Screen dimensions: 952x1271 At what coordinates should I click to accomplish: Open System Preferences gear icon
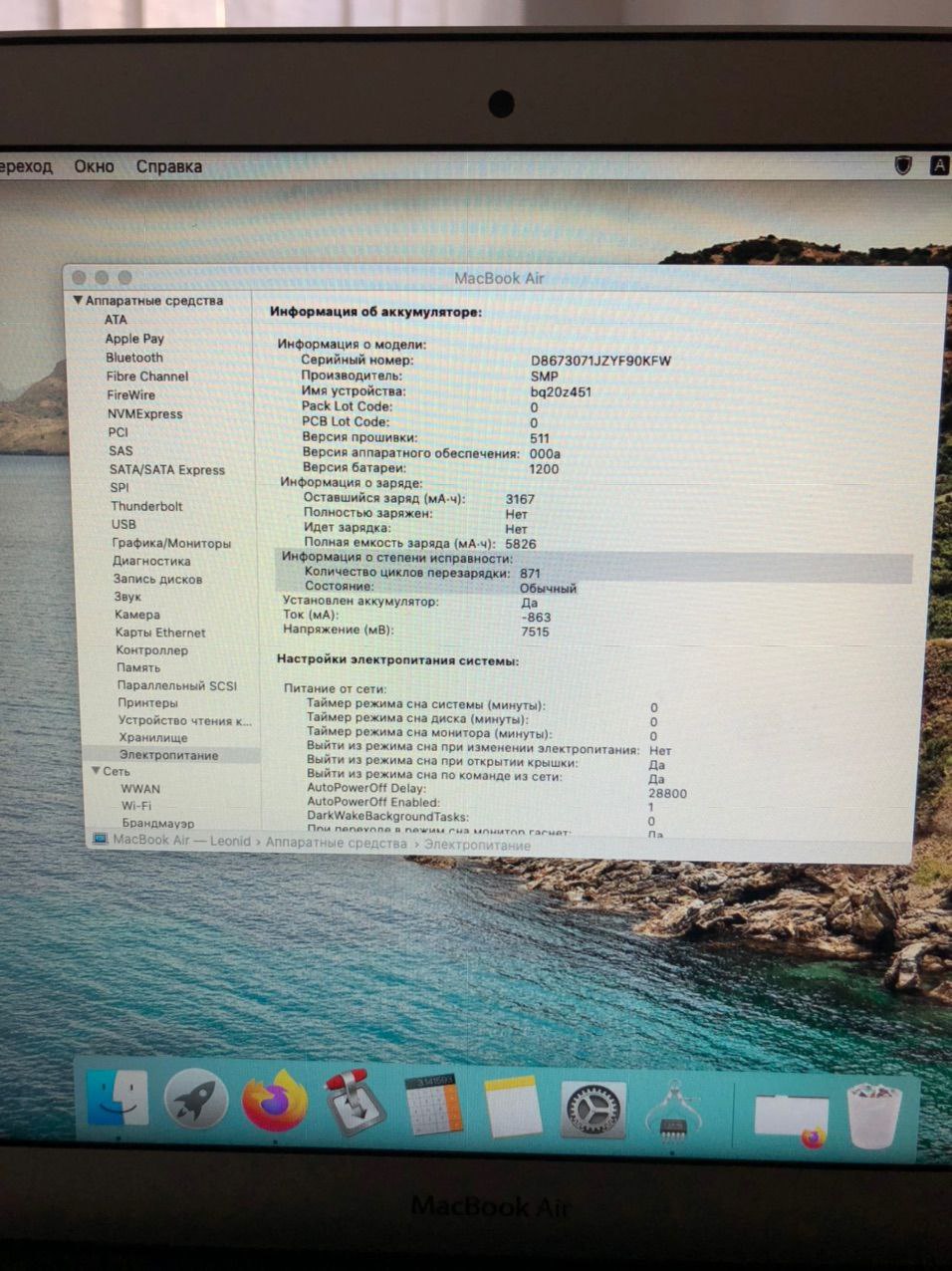pos(594,1110)
